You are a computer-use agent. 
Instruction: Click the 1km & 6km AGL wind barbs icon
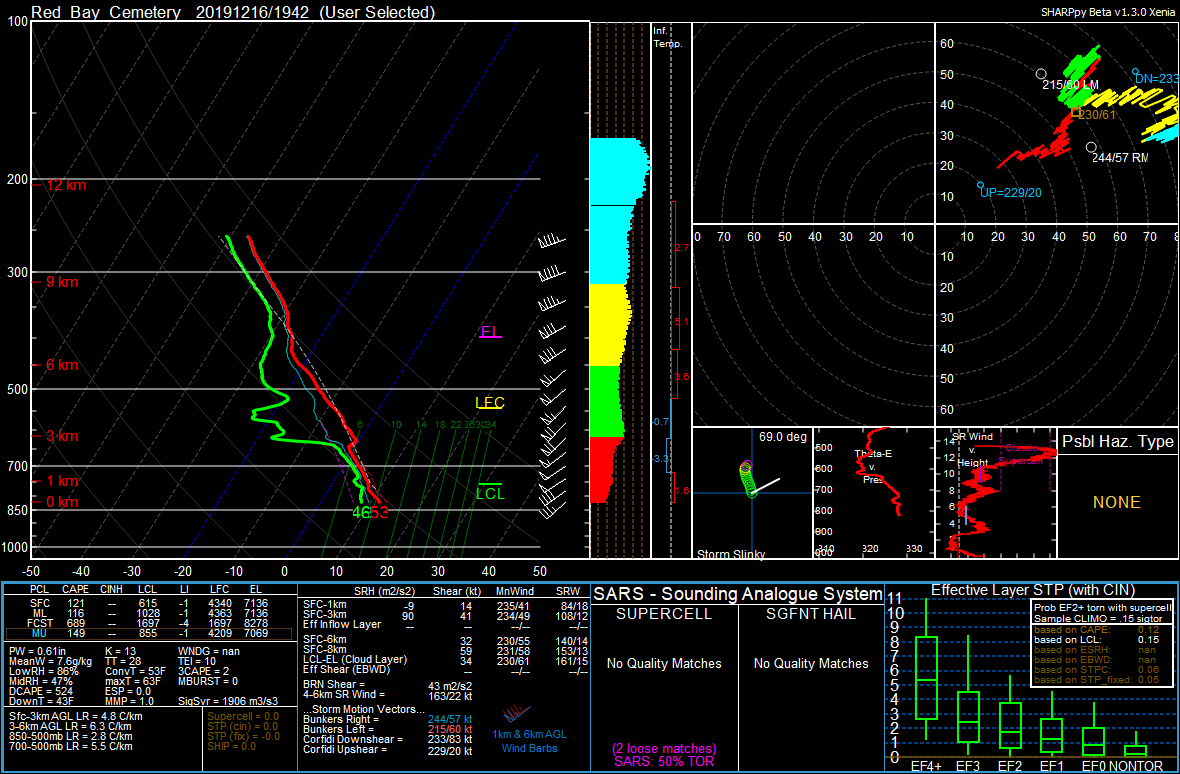517,710
